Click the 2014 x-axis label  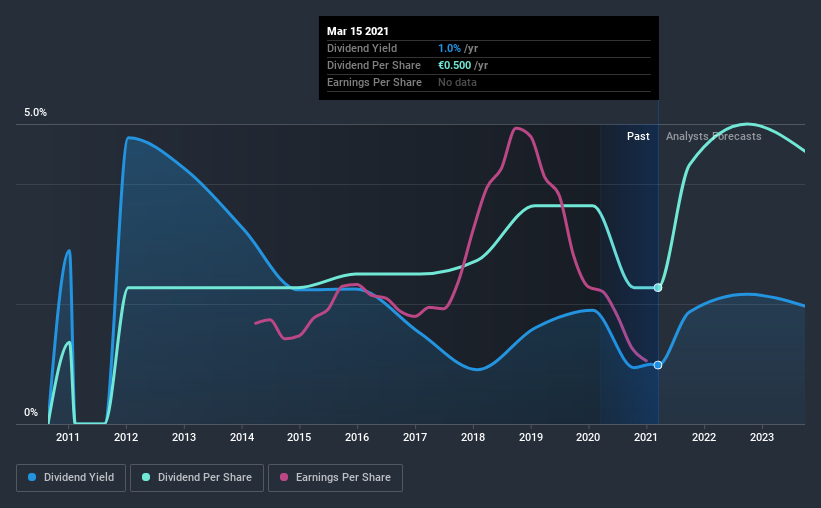pos(242,437)
